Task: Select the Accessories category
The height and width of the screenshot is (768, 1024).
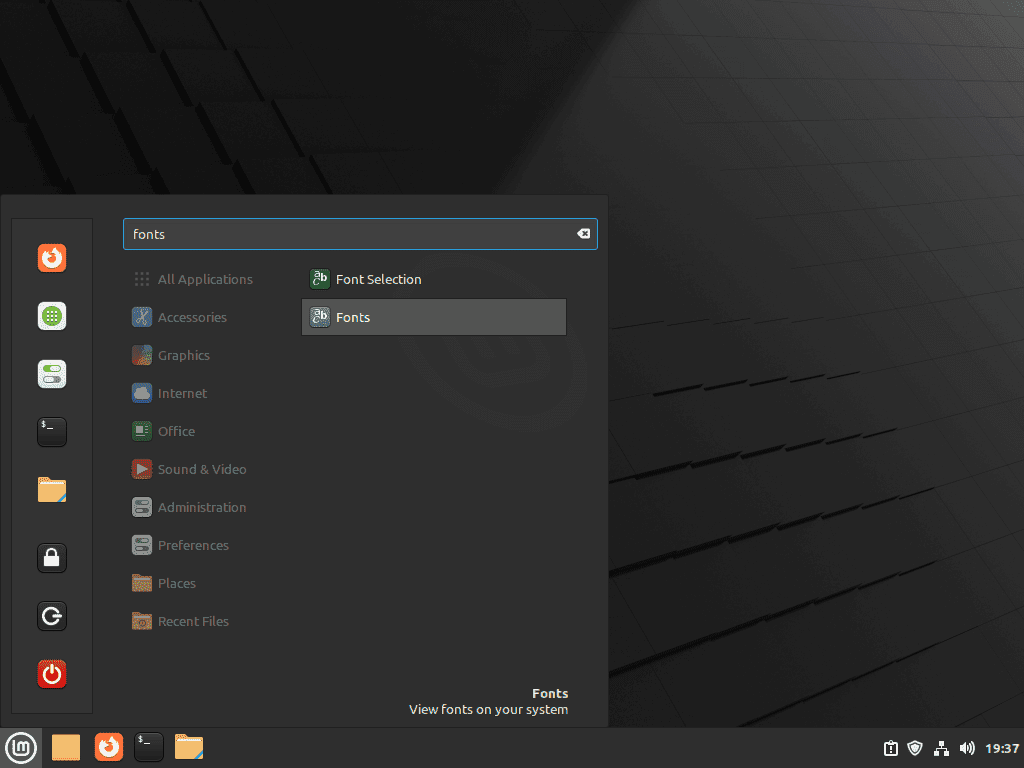Action: pos(191,317)
